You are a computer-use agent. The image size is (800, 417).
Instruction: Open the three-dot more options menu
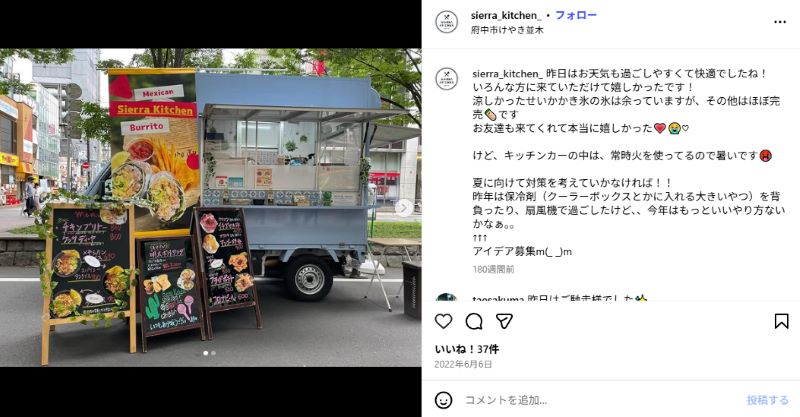coord(780,22)
